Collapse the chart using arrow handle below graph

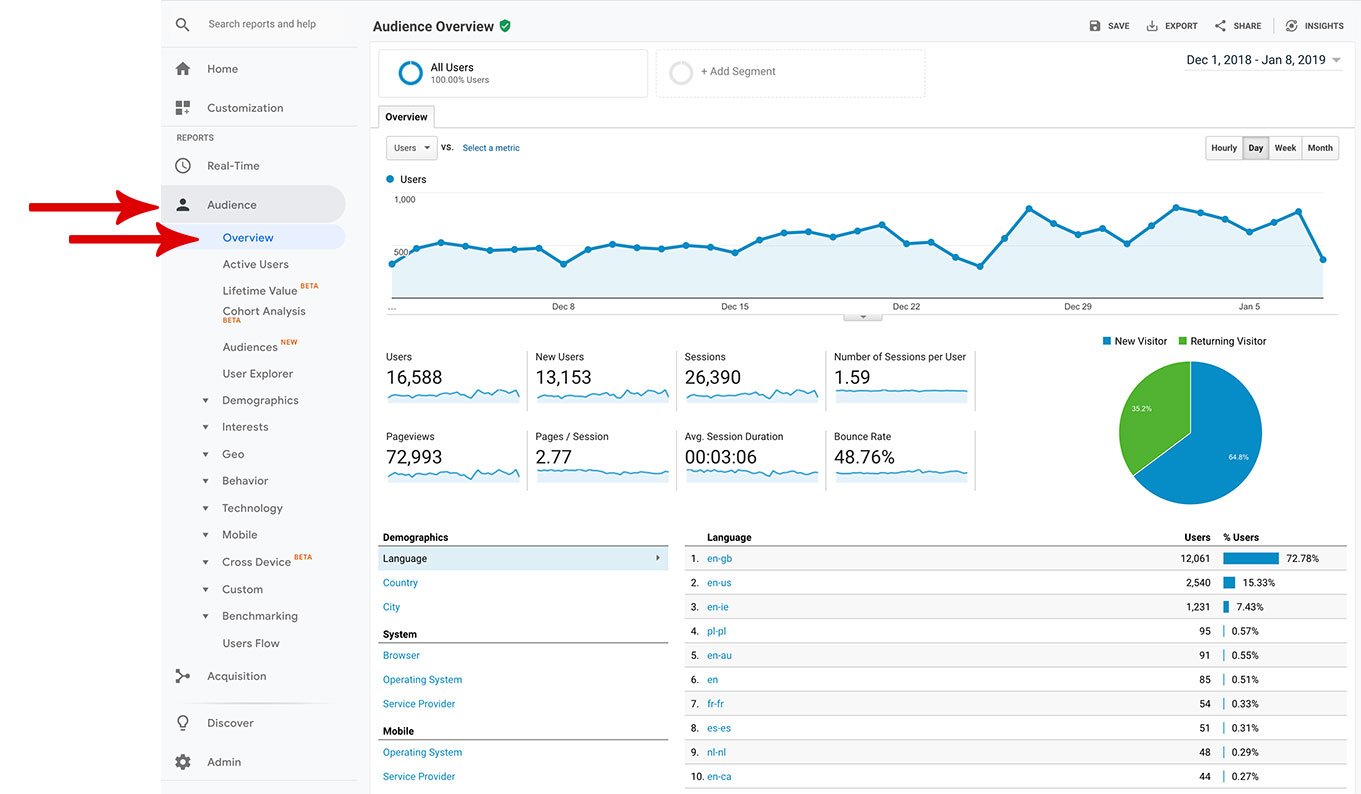[863, 316]
